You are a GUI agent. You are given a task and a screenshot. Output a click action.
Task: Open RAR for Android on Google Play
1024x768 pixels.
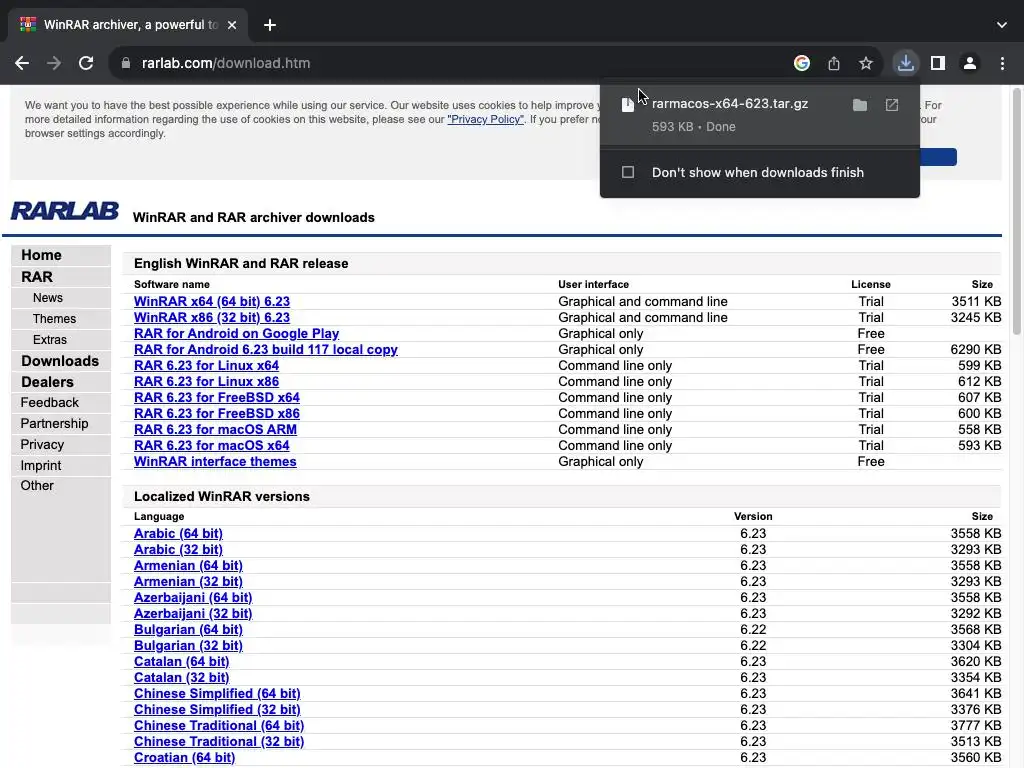pos(236,334)
